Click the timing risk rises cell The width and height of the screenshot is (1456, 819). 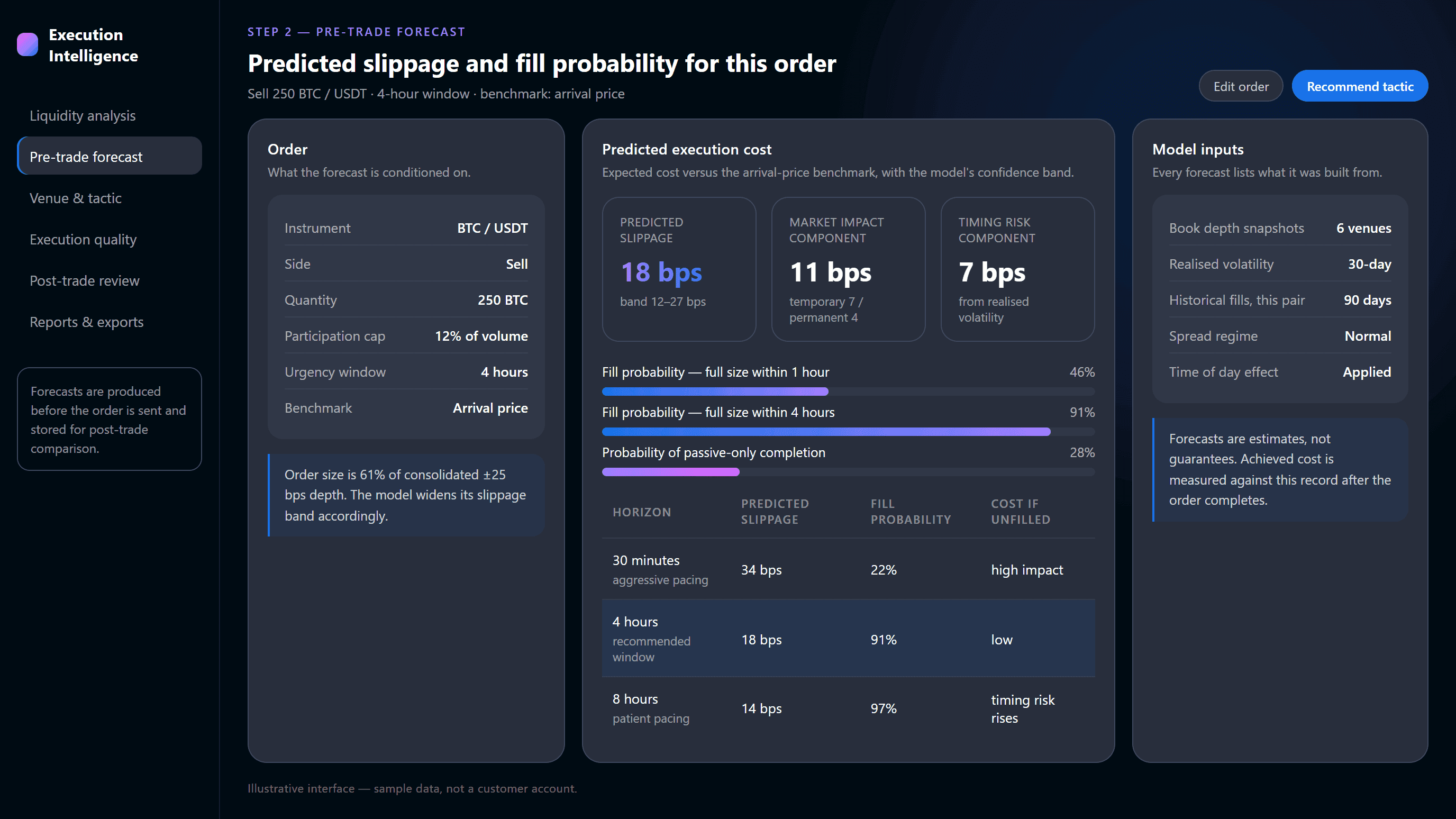click(1023, 709)
